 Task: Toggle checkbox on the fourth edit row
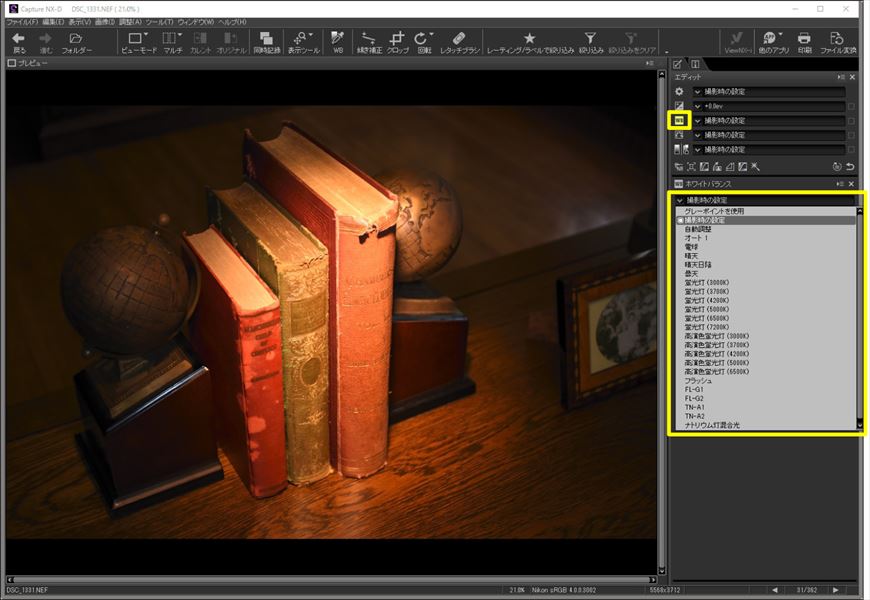tap(851, 135)
